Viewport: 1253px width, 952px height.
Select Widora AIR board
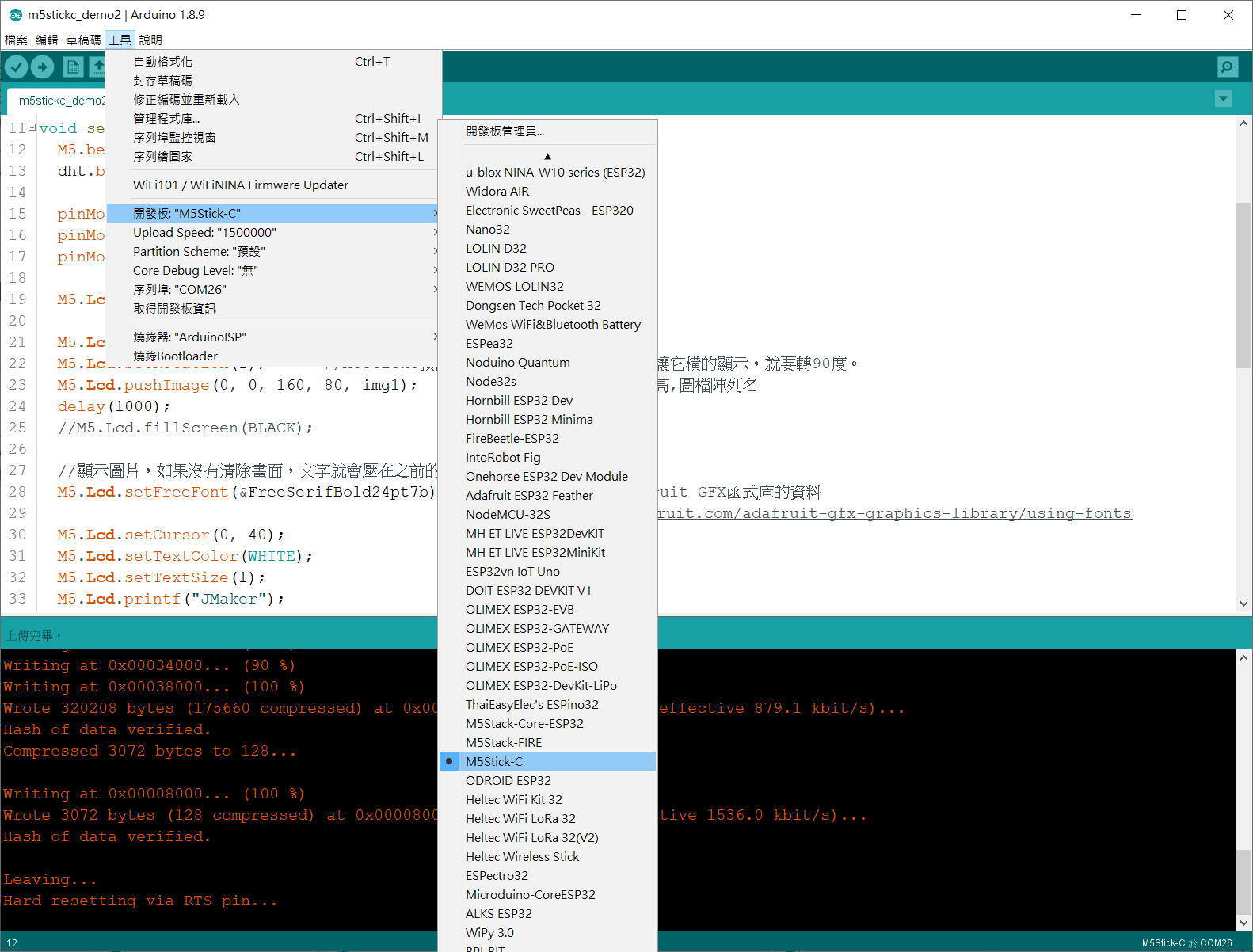[x=547, y=191]
